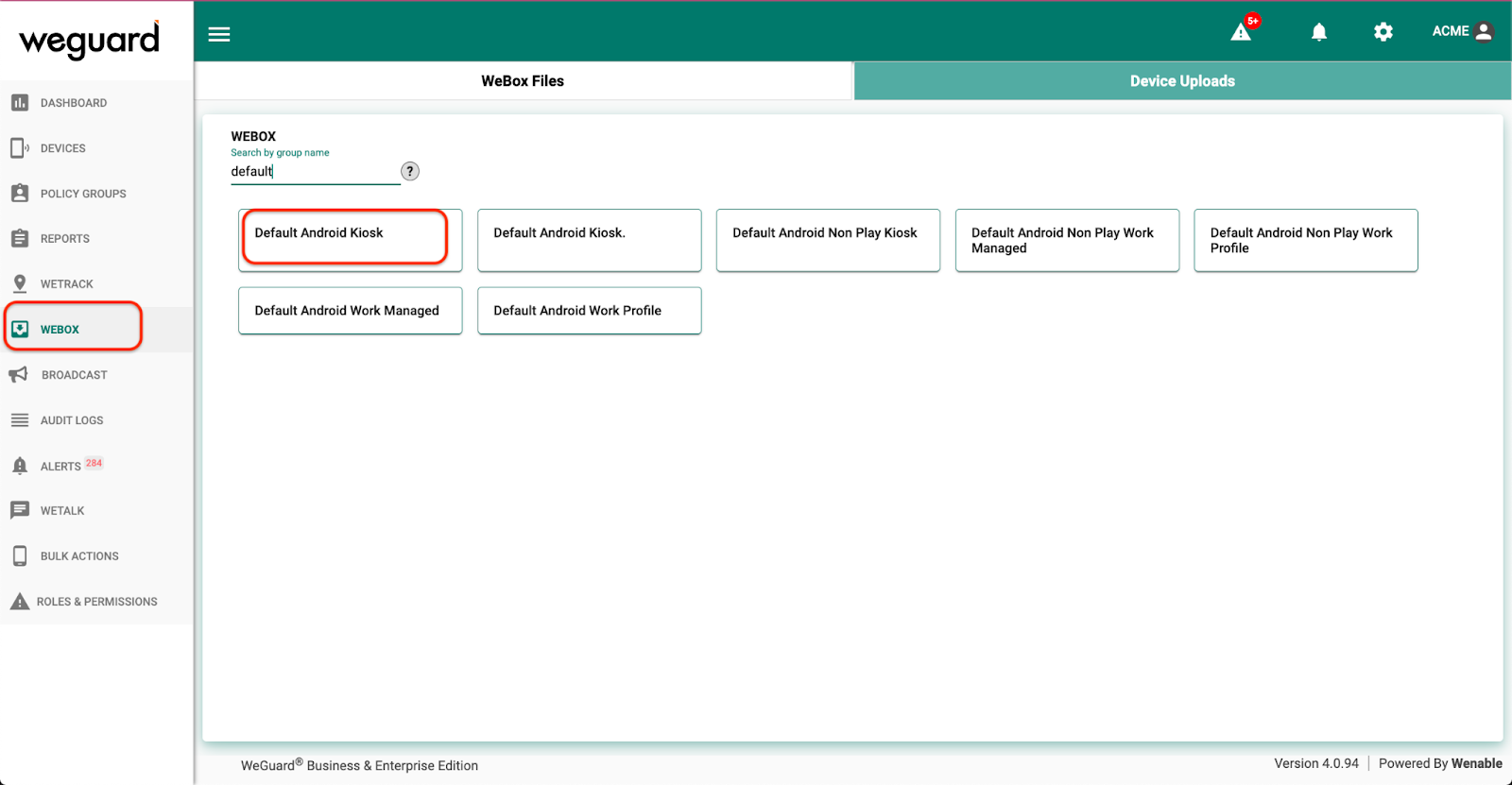This screenshot has height=785, width=1512.
Task: Open the Default Android Work Managed card
Action: click(x=351, y=311)
